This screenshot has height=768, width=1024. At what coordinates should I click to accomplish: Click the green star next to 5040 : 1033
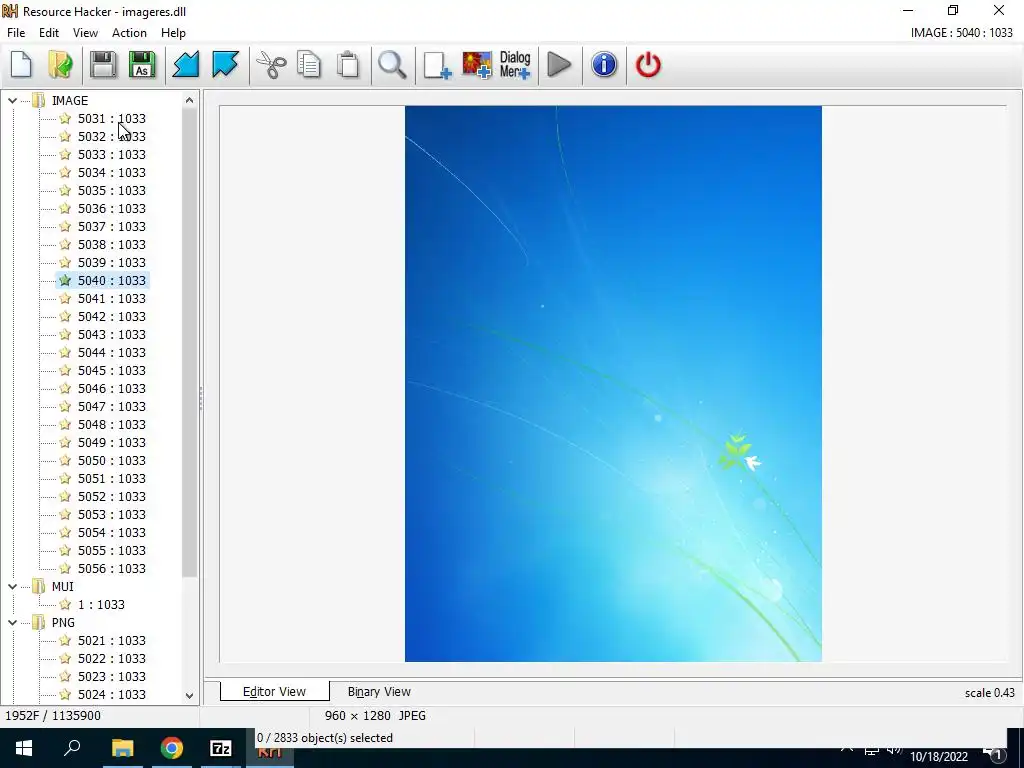tap(65, 280)
